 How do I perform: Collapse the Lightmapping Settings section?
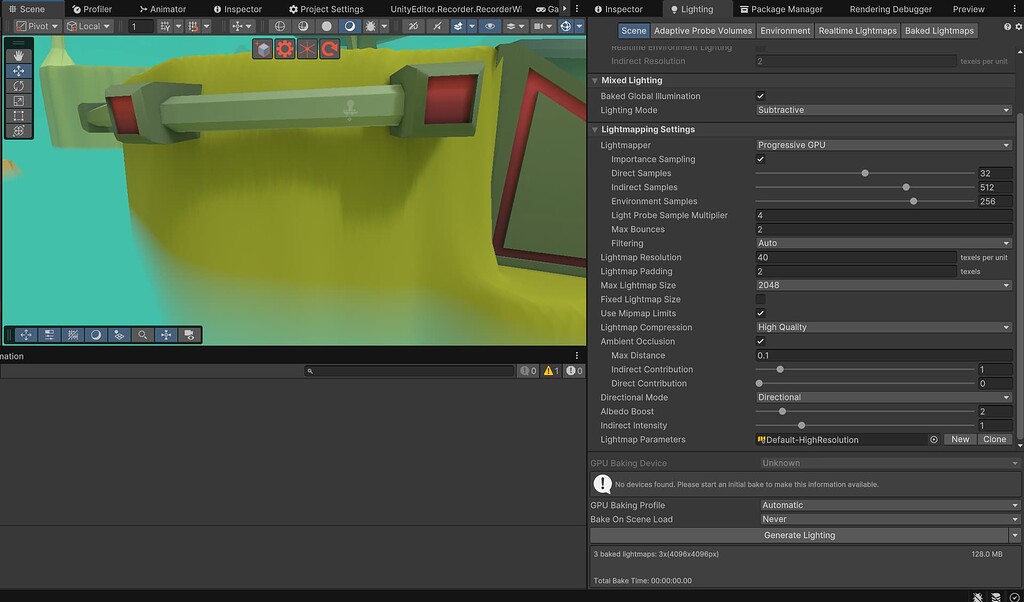point(595,128)
